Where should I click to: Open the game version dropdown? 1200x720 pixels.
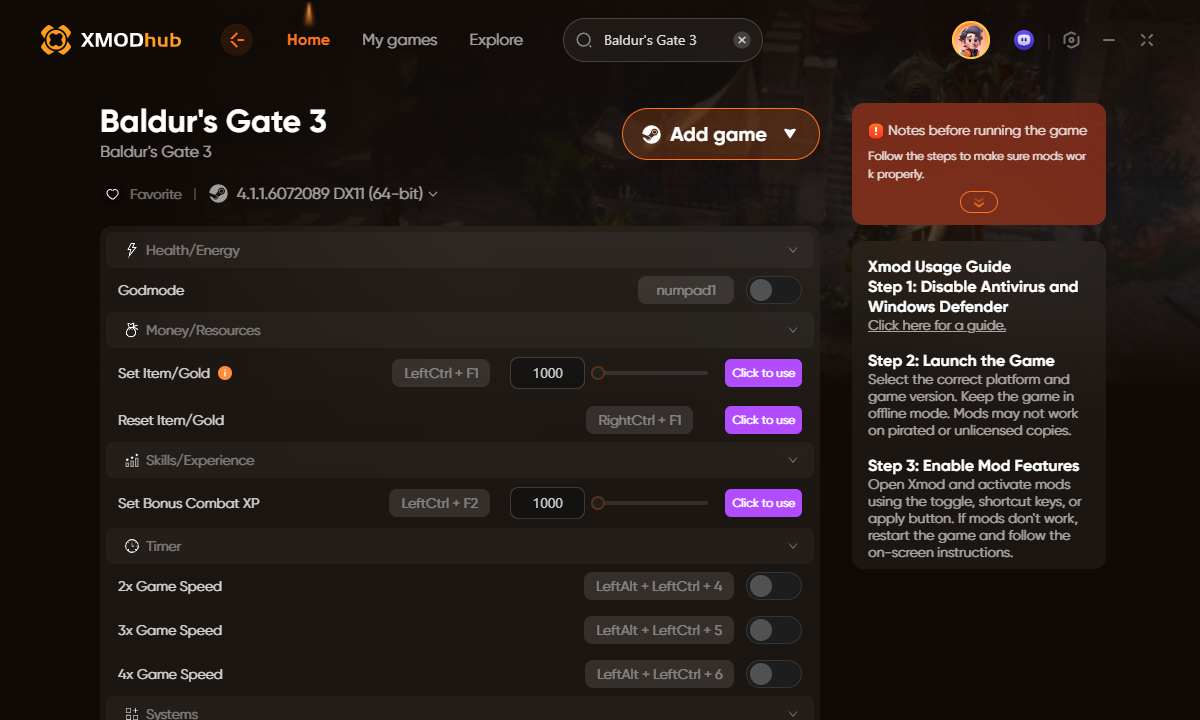click(432, 193)
